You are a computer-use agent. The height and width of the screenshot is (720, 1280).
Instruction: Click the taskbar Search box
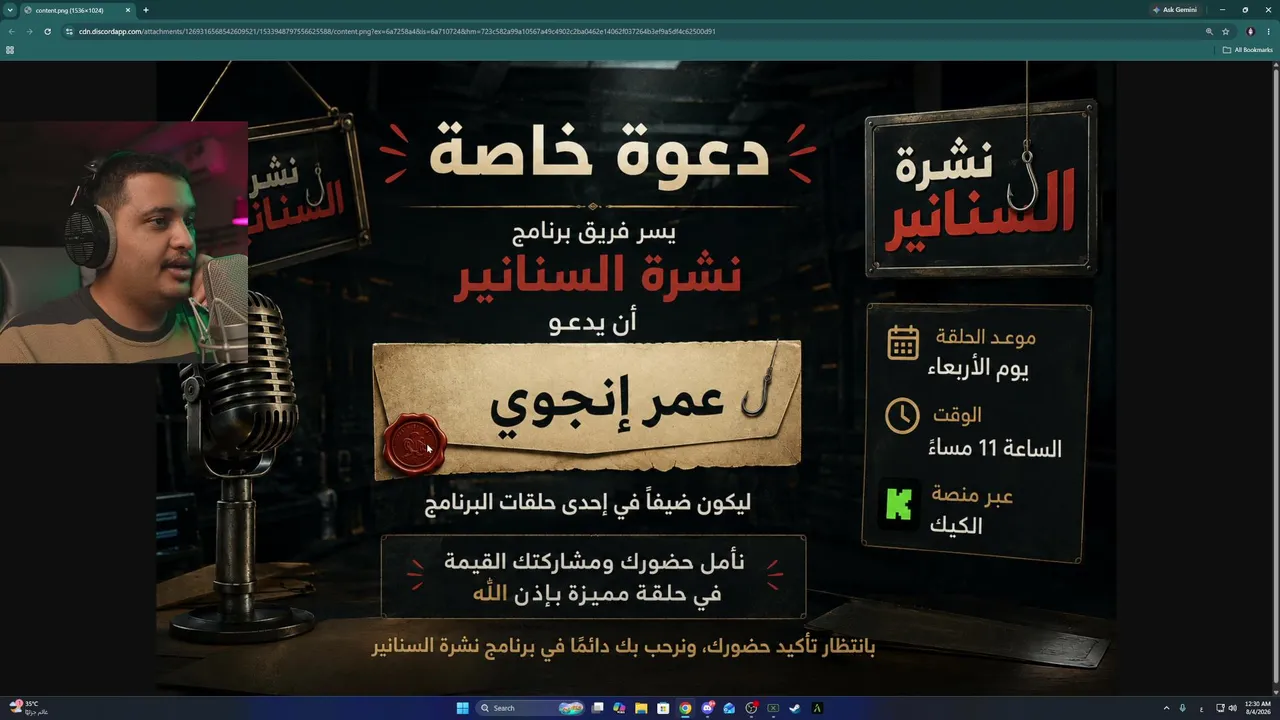tap(531, 708)
